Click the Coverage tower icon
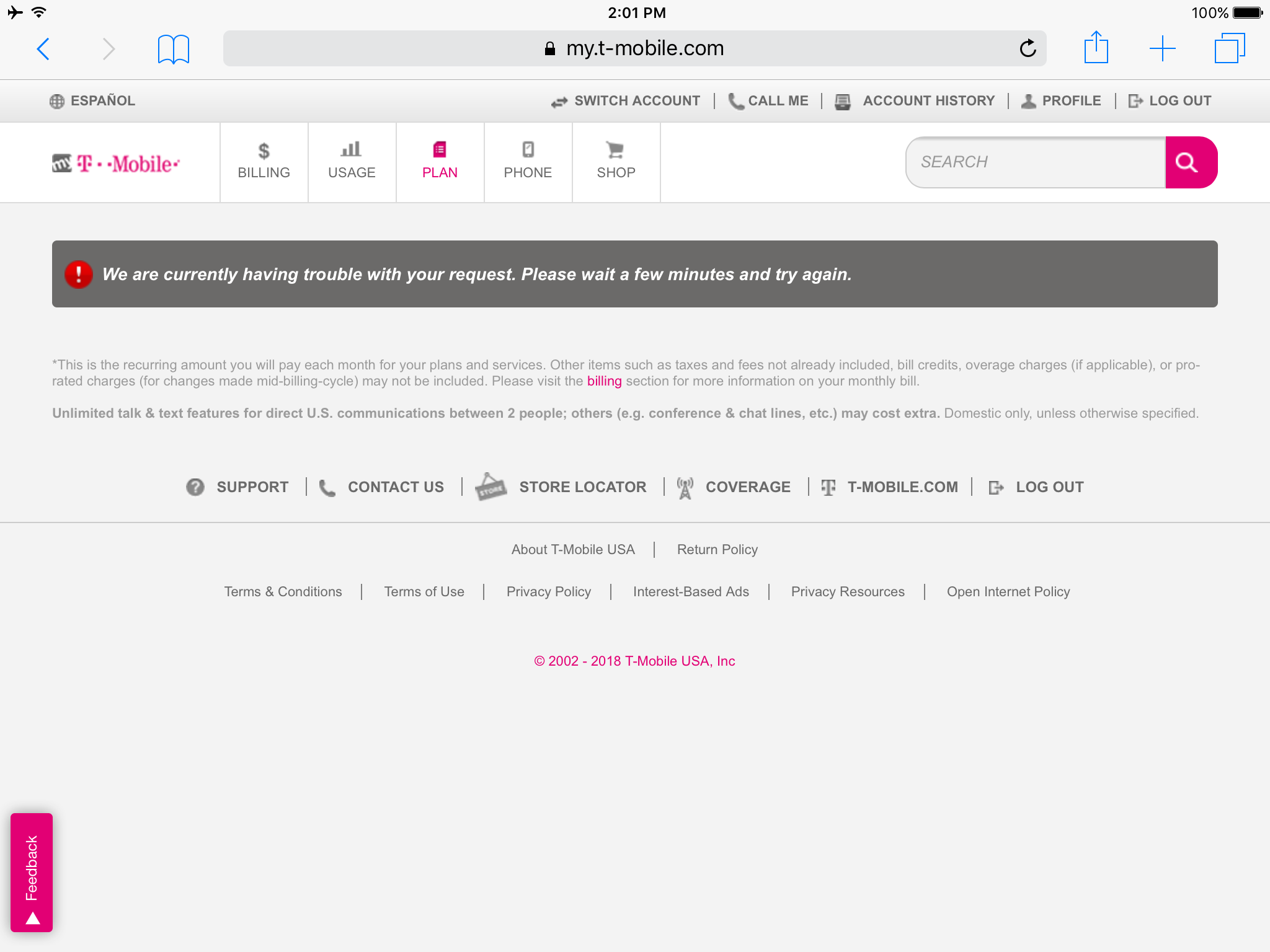The width and height of the screenshot is (1270, 952). (685, 488)
